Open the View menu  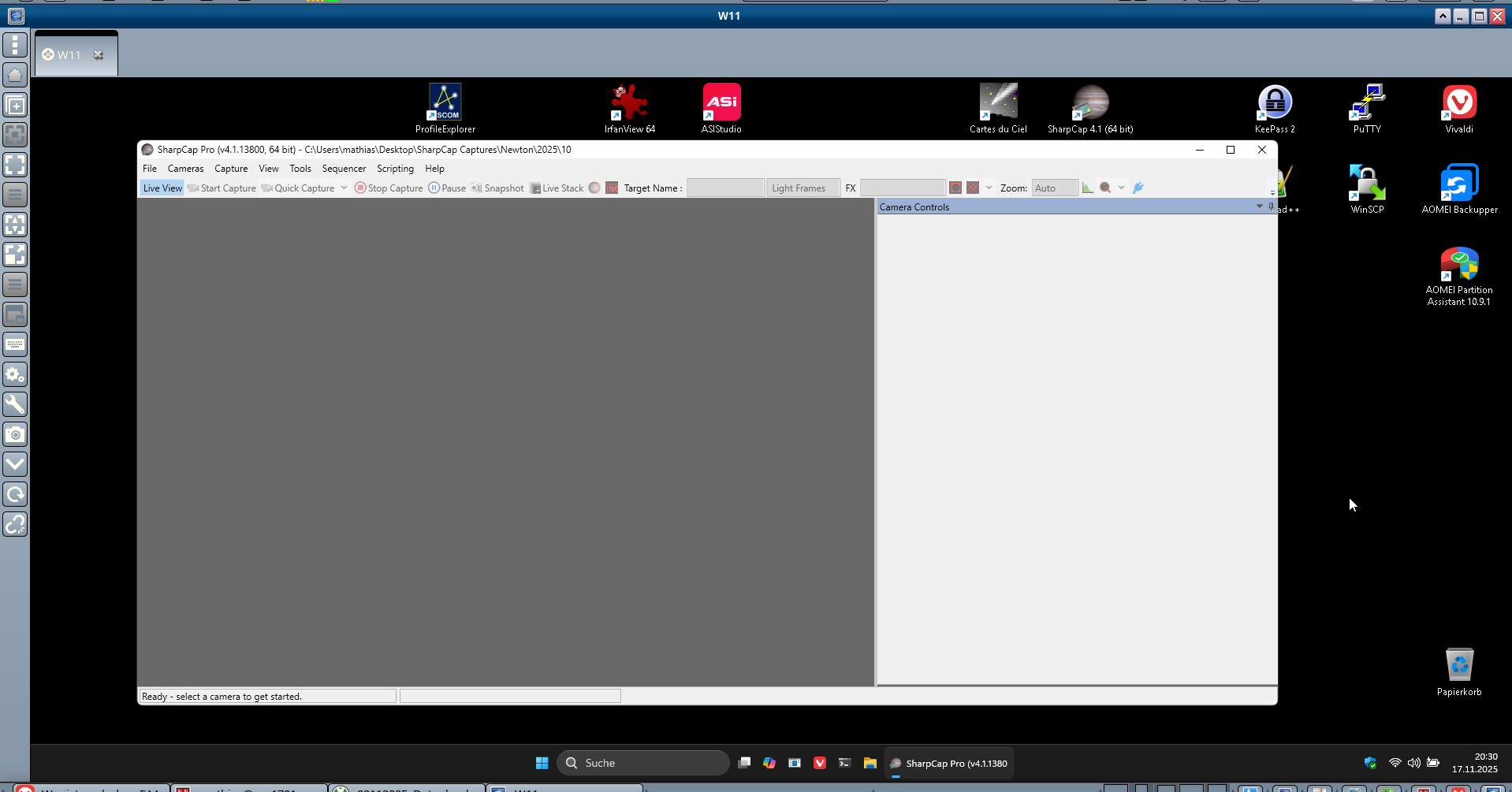(269, 169)
